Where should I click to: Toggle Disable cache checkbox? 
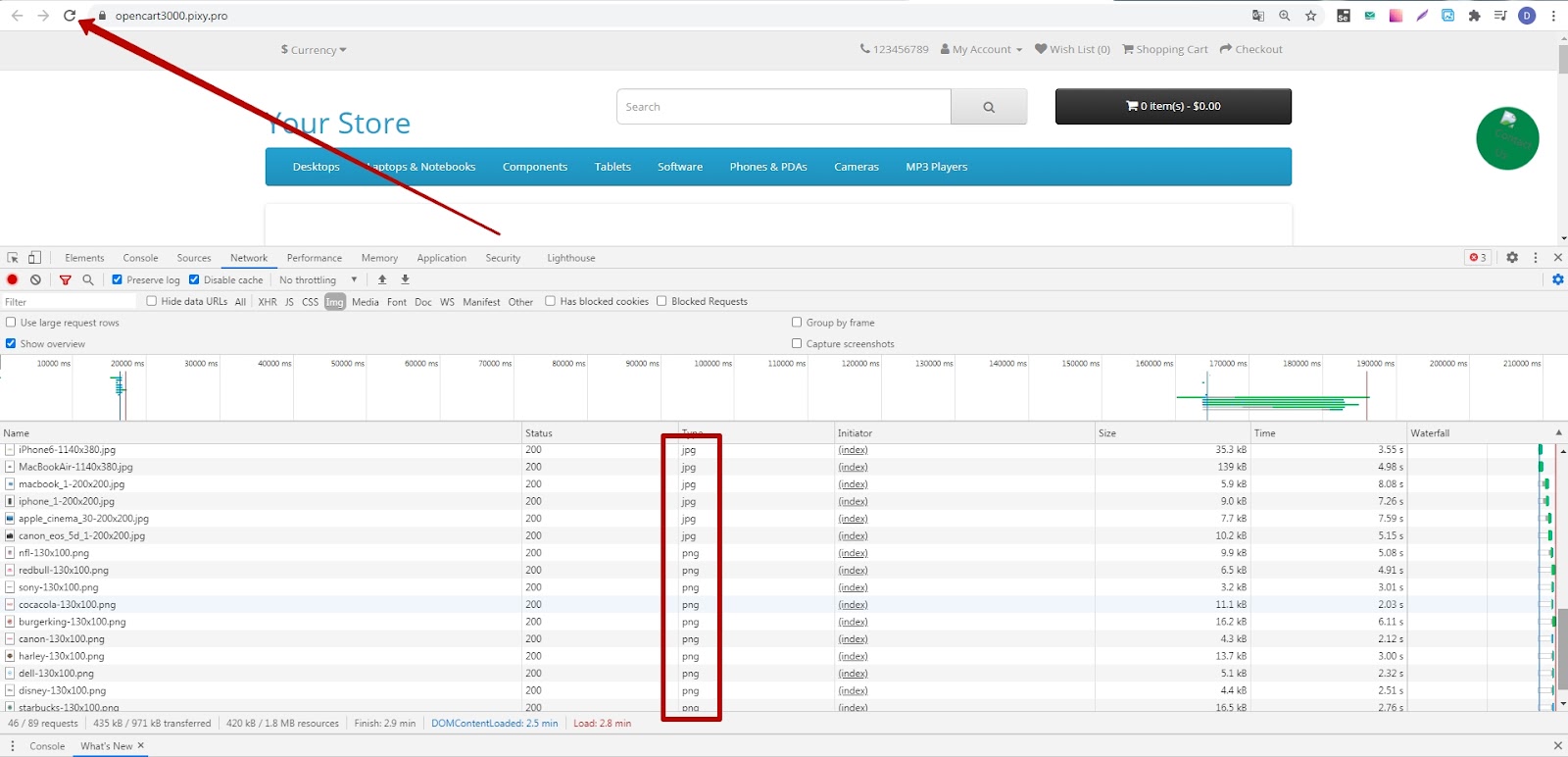(x=194, y=279)
